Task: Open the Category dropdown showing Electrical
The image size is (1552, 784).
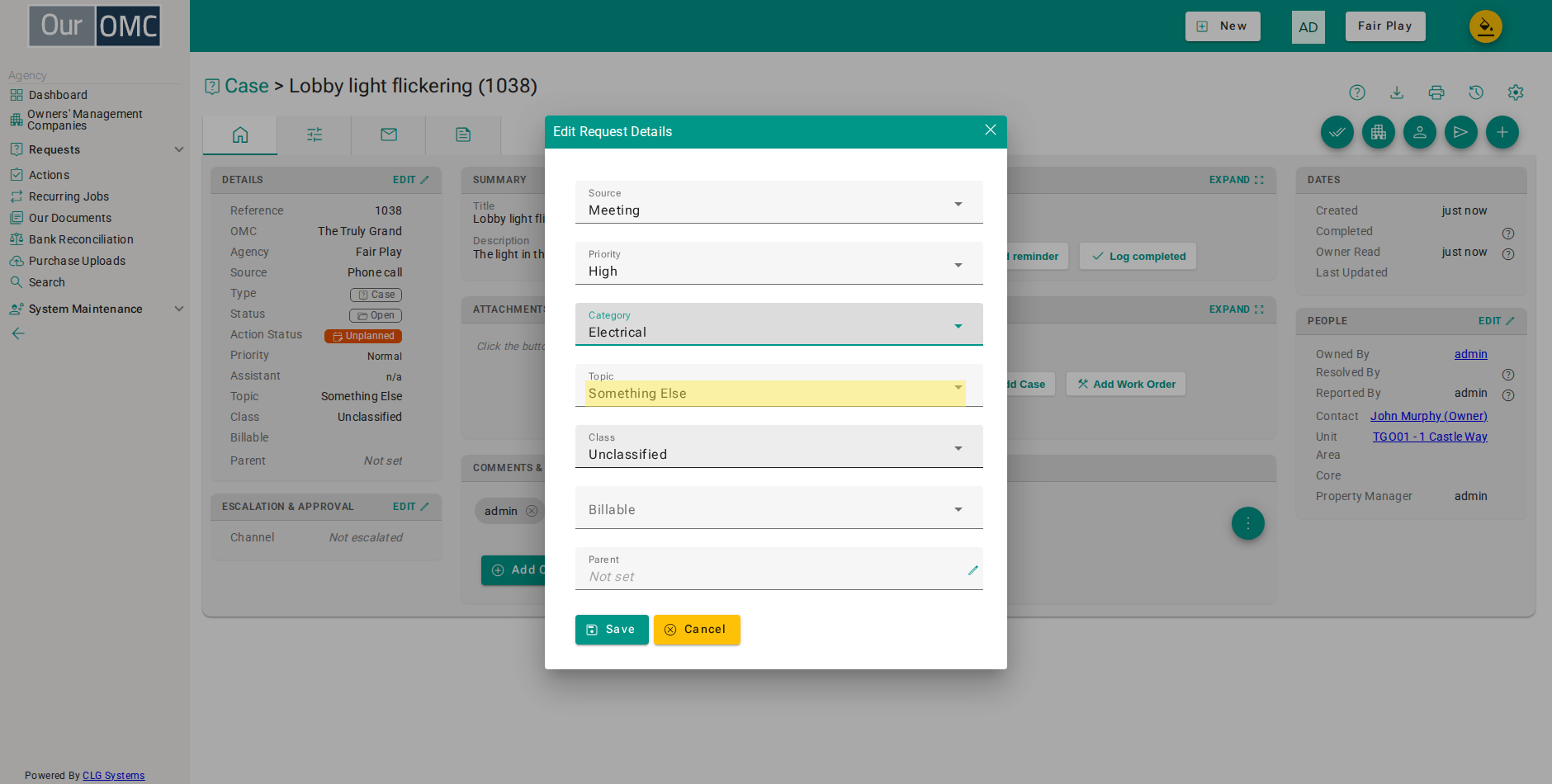Action: click(x=778, y=324)
